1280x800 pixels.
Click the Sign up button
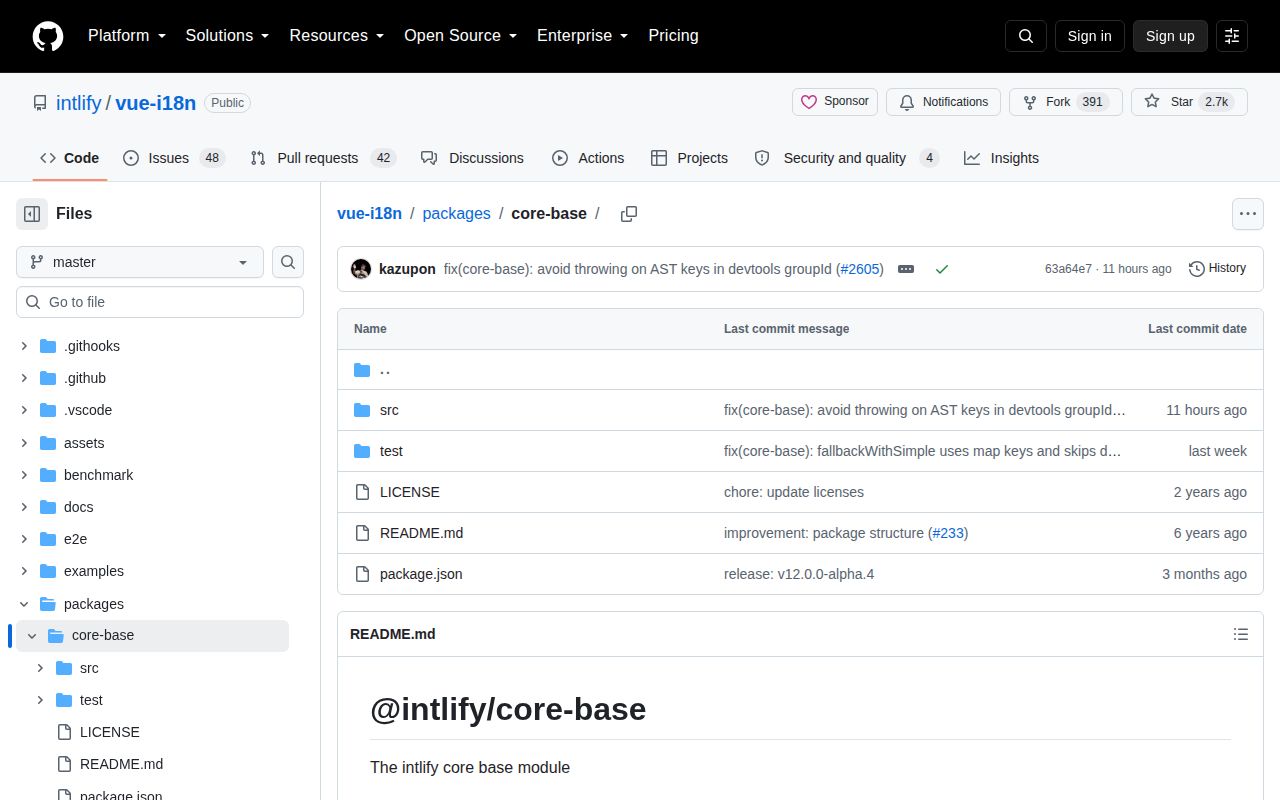tap(1170, 36)
